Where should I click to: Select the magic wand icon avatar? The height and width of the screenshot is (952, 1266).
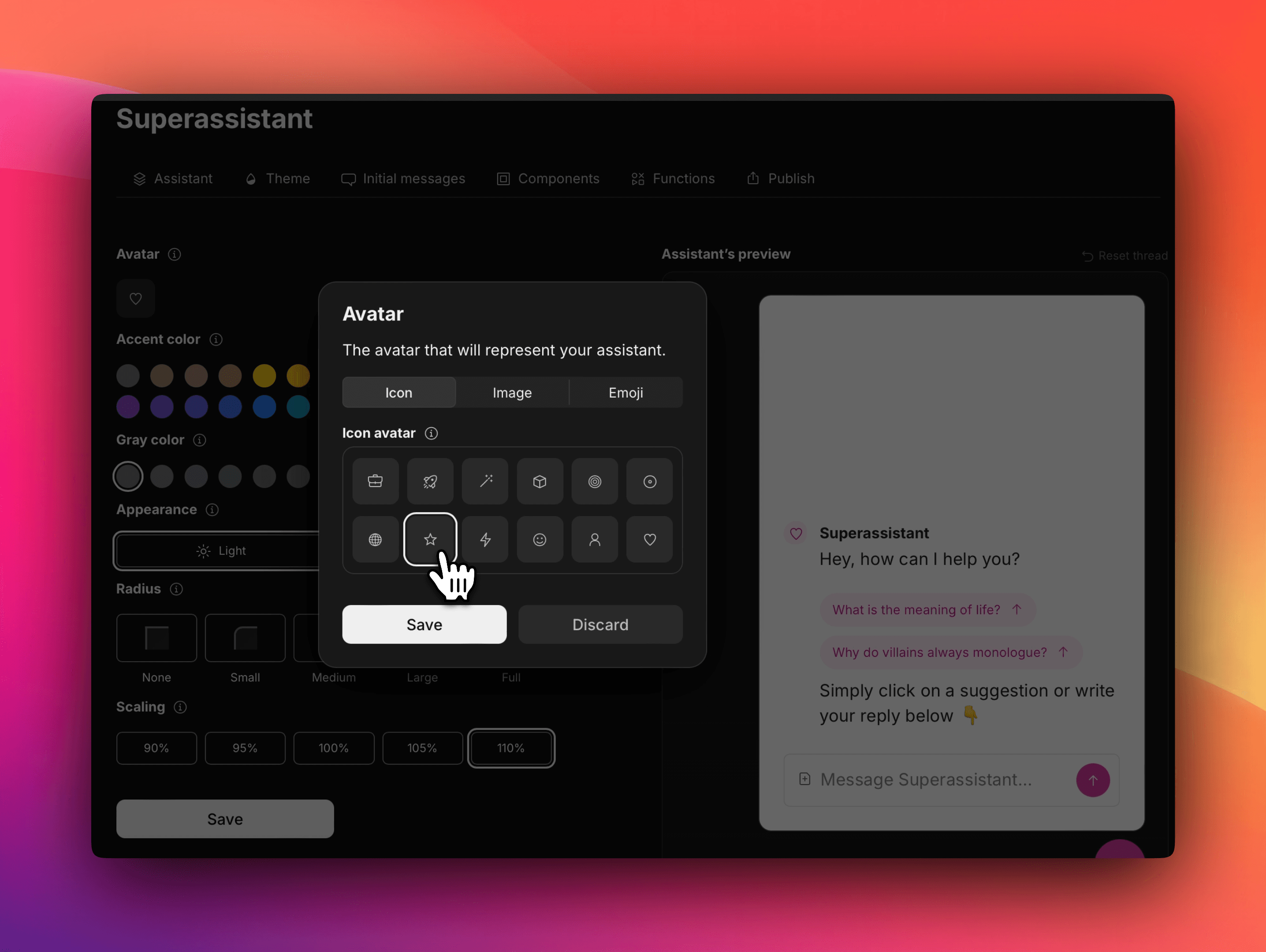click(484, 481)
